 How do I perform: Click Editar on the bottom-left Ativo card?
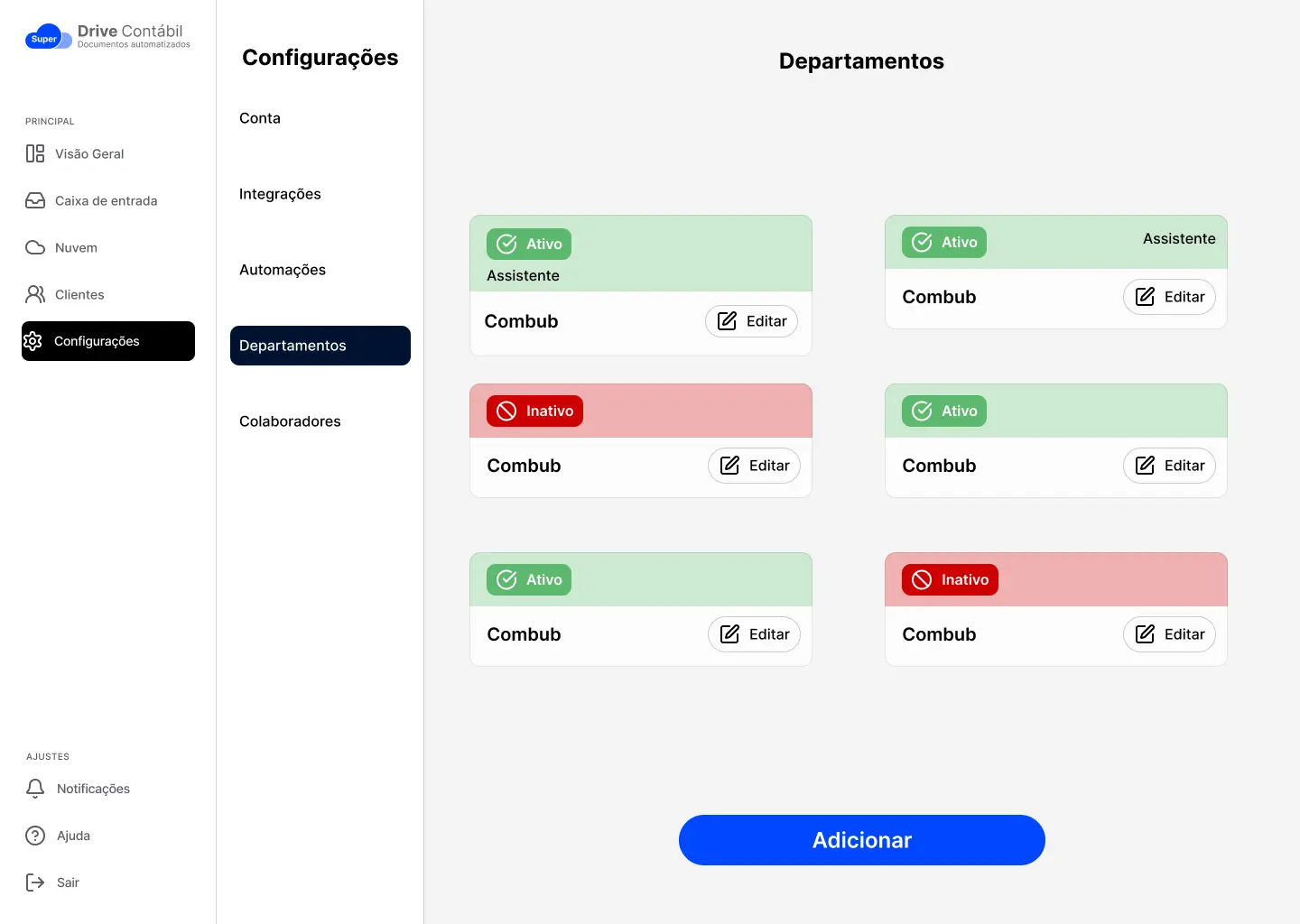click(x=754, y=634)
